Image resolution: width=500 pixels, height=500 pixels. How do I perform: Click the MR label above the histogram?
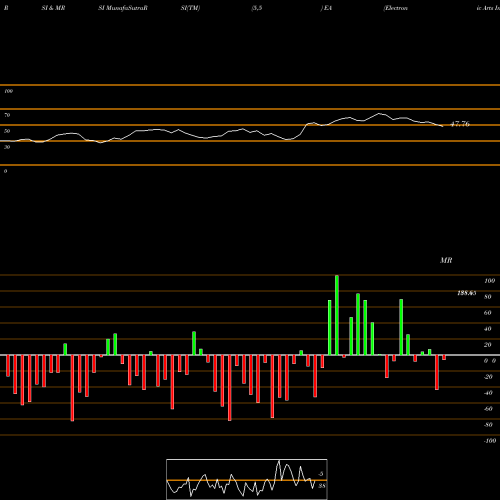[x=446, y=260]
